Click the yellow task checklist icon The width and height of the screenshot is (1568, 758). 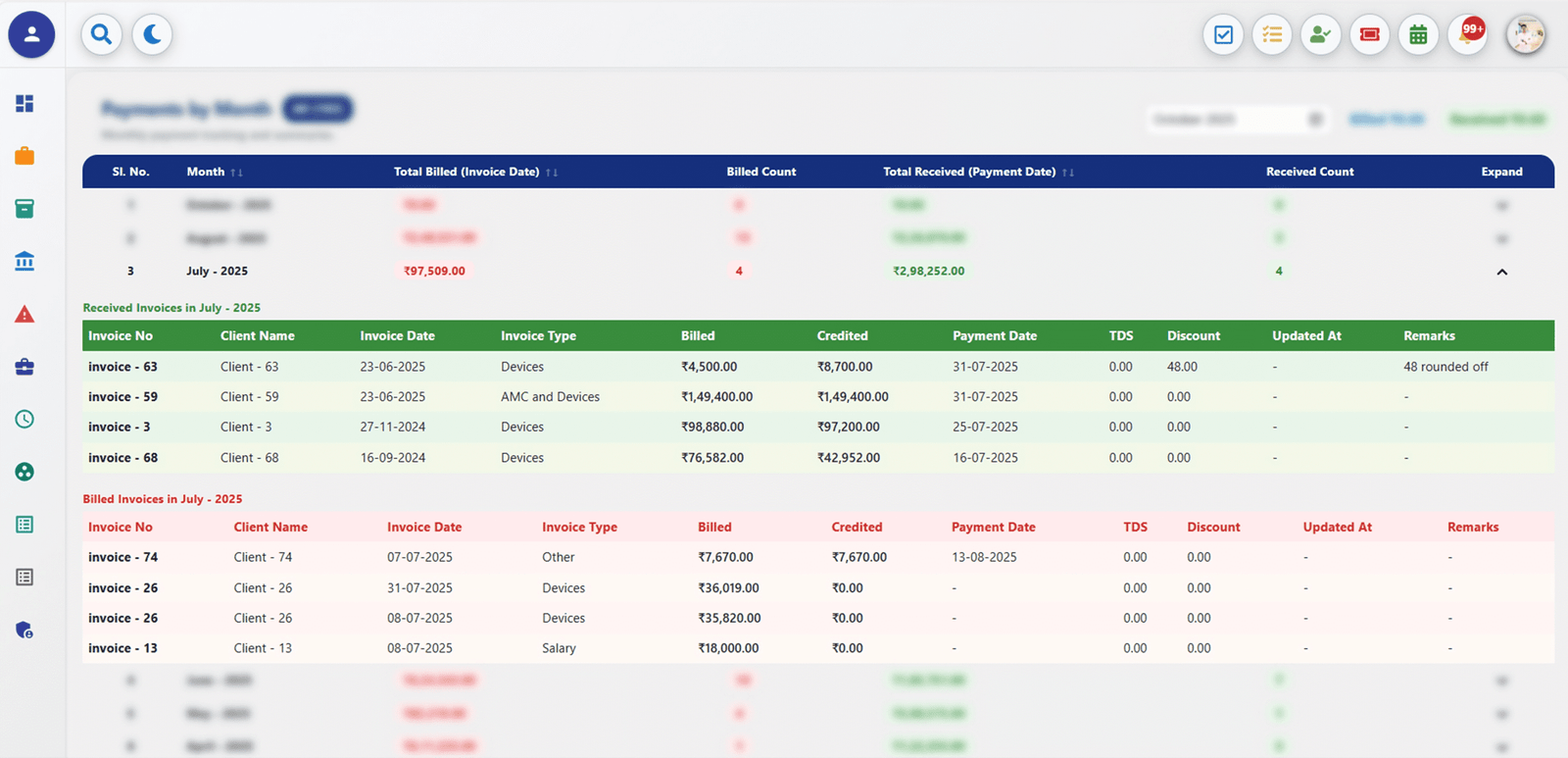point(1272,35)
